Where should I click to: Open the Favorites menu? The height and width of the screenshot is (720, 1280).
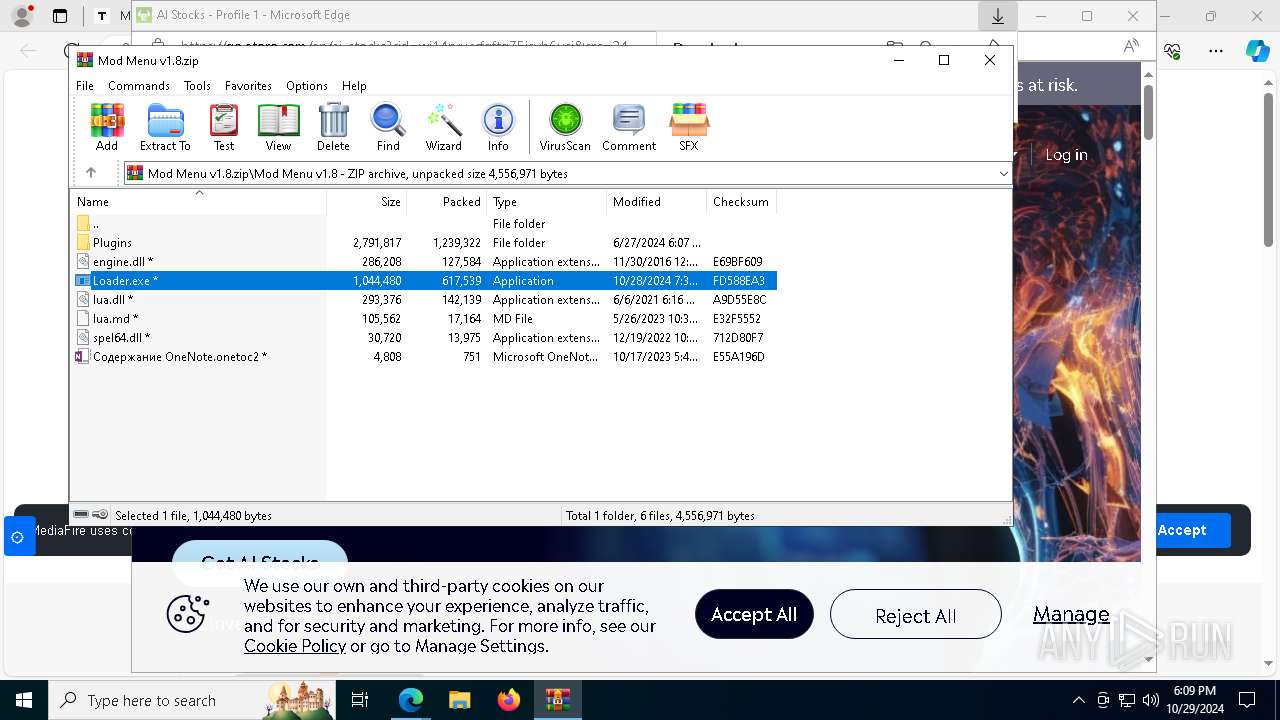click(x=248, y=86)
